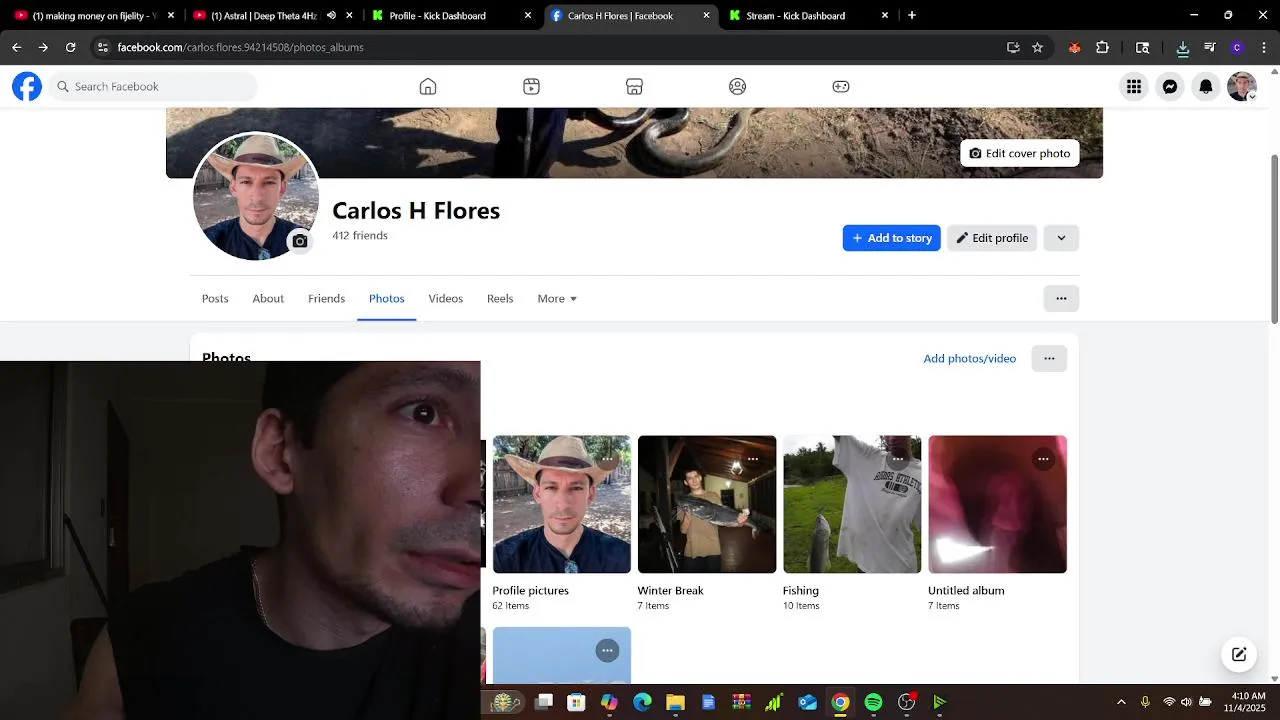Go back to the previous page
The height and width of the screenshot is (720, 1280).
(x=16, y=47)
